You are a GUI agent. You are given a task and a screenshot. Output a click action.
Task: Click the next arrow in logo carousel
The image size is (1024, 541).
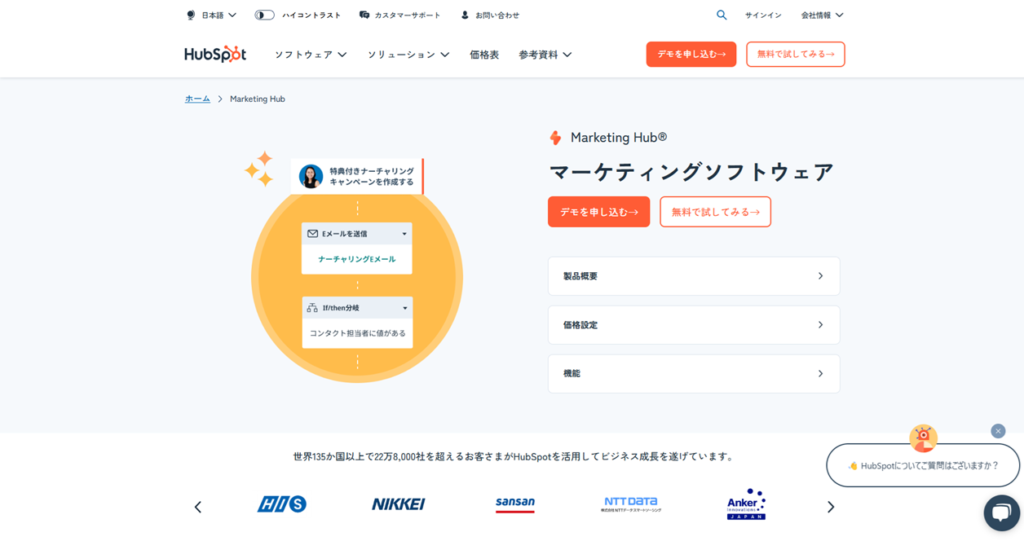(x=830, y=507)
